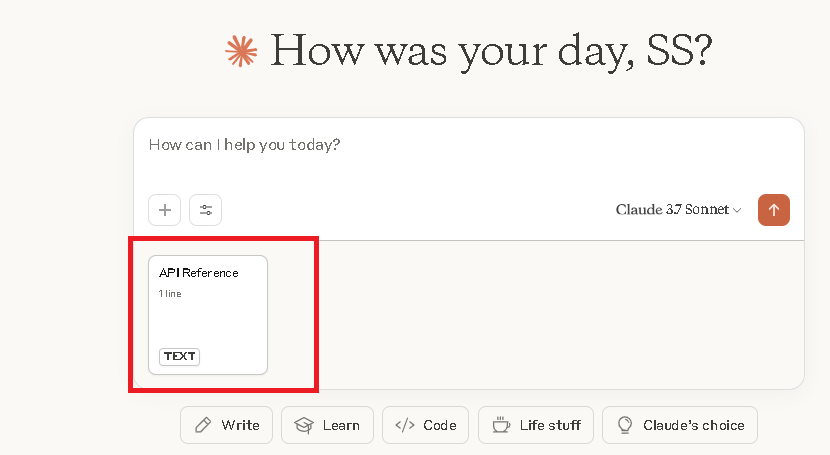Image resolution: width=830 pixels, height=455 pixels.
Task: Choose the Claude's choice label
Action: pos(694,425)
